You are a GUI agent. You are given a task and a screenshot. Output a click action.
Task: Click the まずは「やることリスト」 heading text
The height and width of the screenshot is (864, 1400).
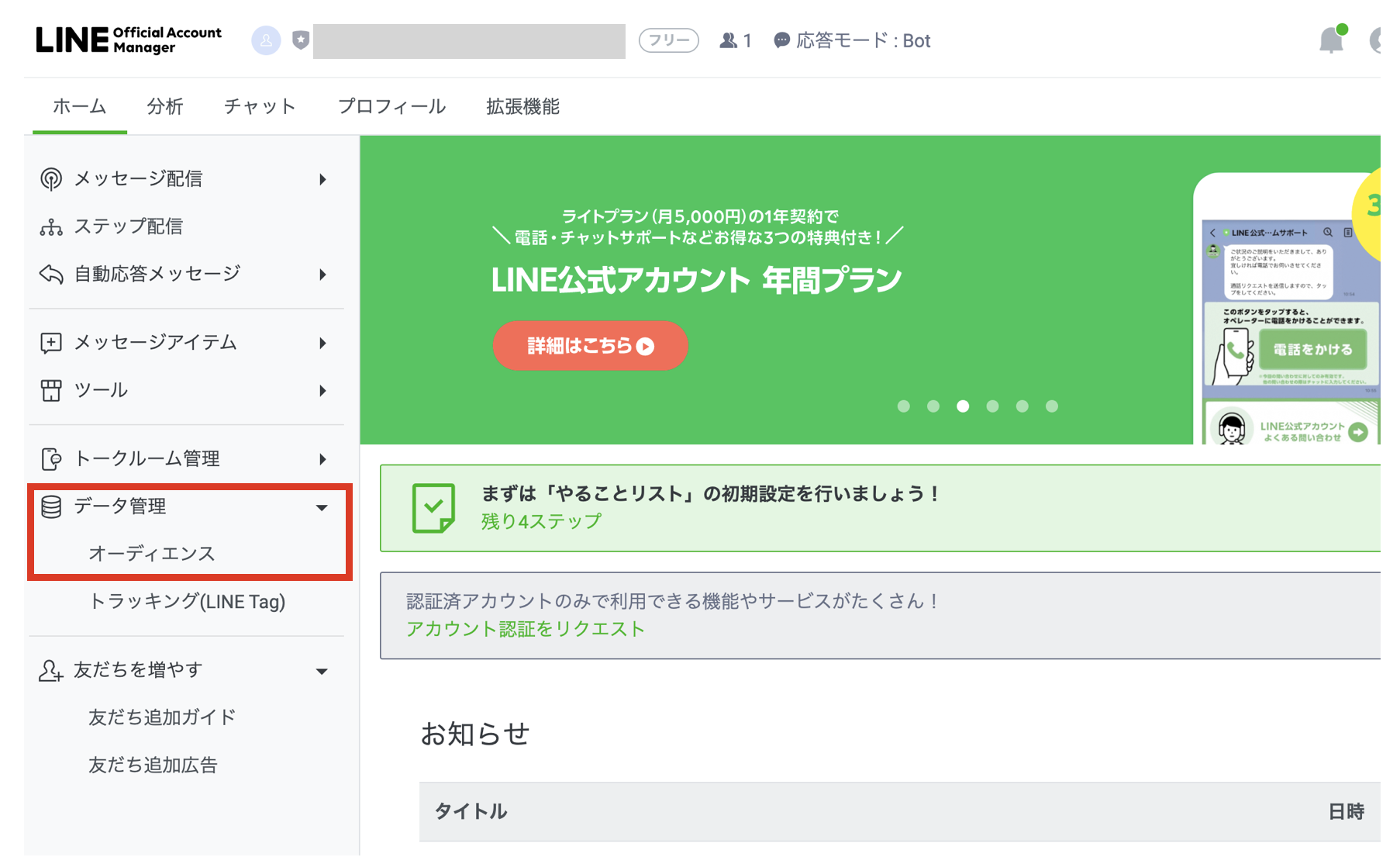tap(712, 493)
